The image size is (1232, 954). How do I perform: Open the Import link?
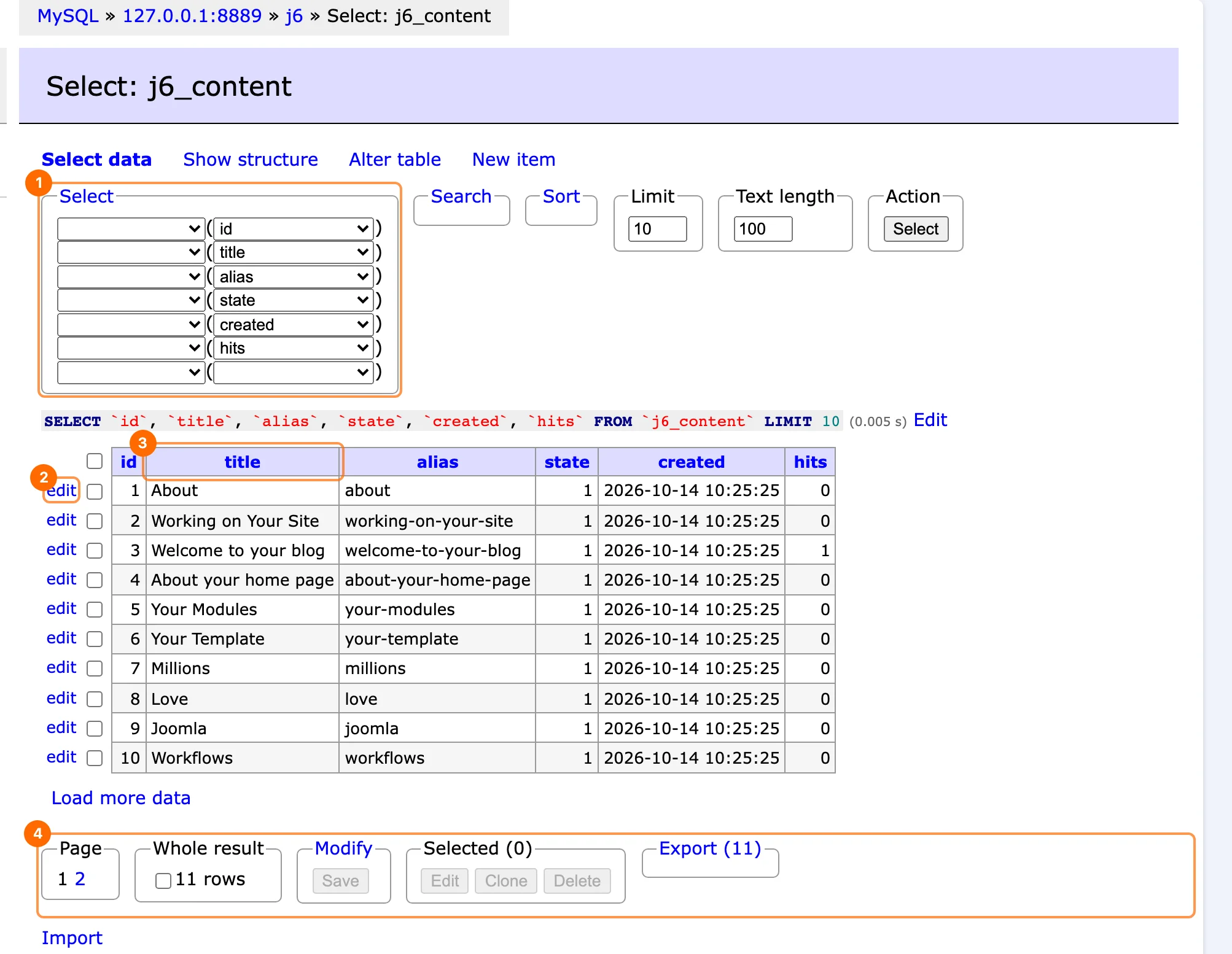click(72, 938)
